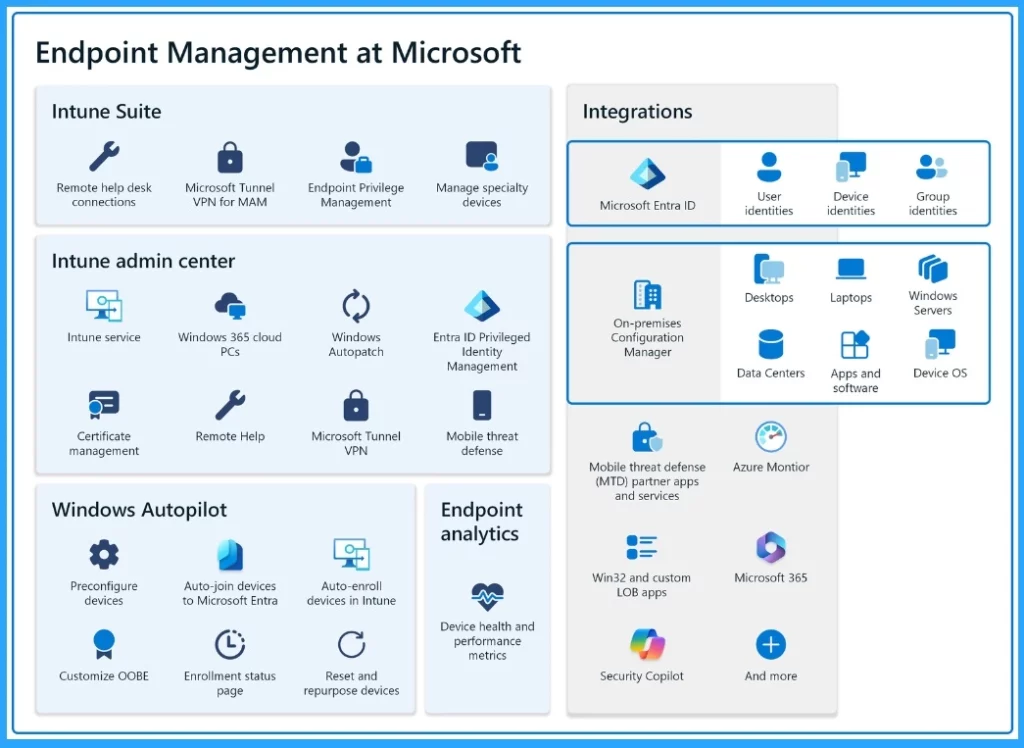Open the Enrollment status page clock icon
This screenshot has height=748, width=1024.
(x=230, y=644)
